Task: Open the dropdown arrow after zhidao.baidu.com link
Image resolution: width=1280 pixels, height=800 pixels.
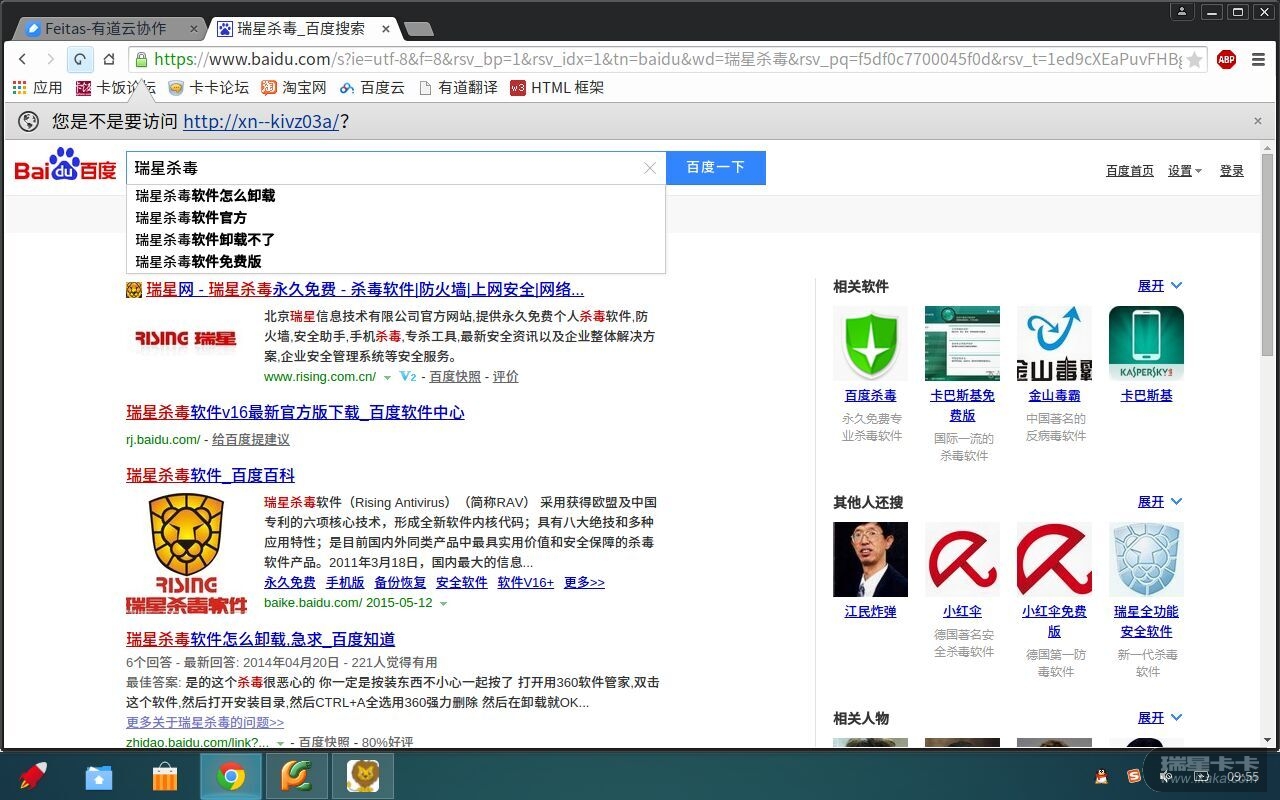Action: pos(280,744)
